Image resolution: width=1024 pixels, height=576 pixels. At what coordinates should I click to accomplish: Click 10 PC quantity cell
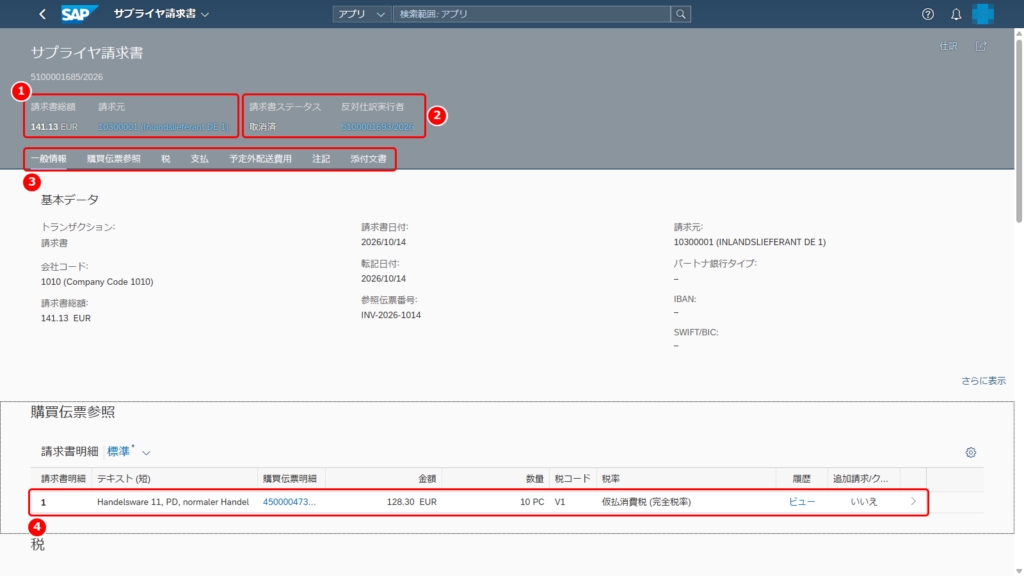pos(532,502)
